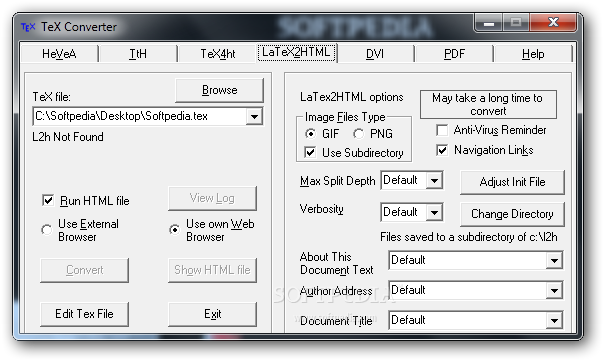Screen dimensions: 604x361
Task: Click the TeX file path field
Action: click(139, 116)
